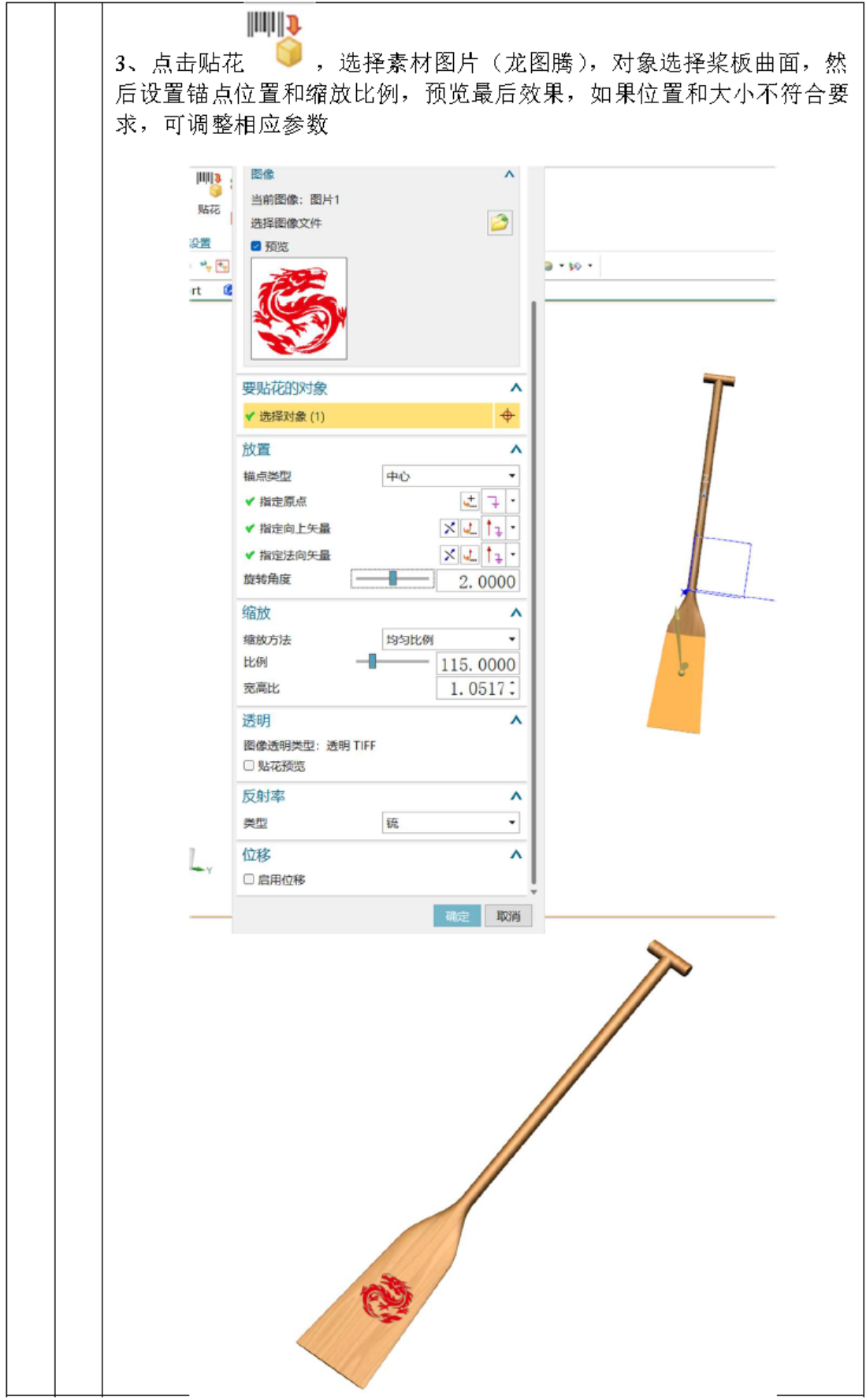Click the 取消 button
This screenshot has width=866, height=1400.
[x=508, y=915]
